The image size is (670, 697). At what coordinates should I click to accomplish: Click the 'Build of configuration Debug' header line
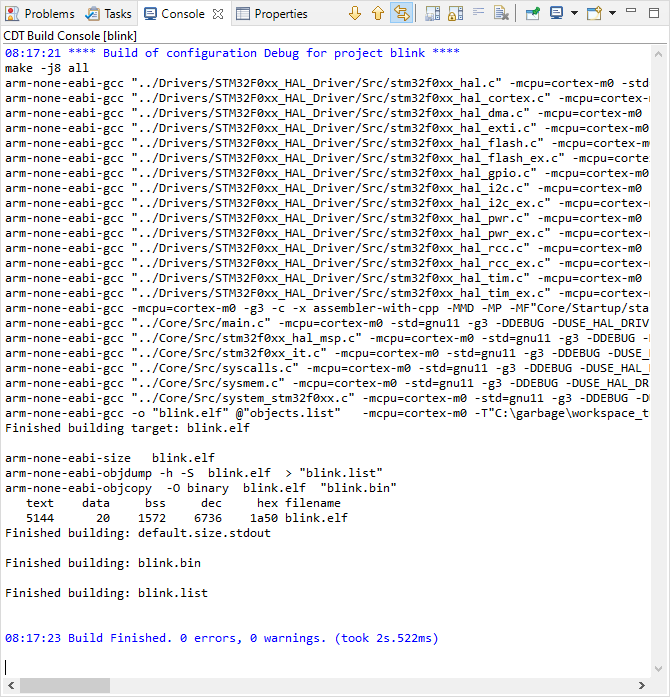click(x=232, y=53)
